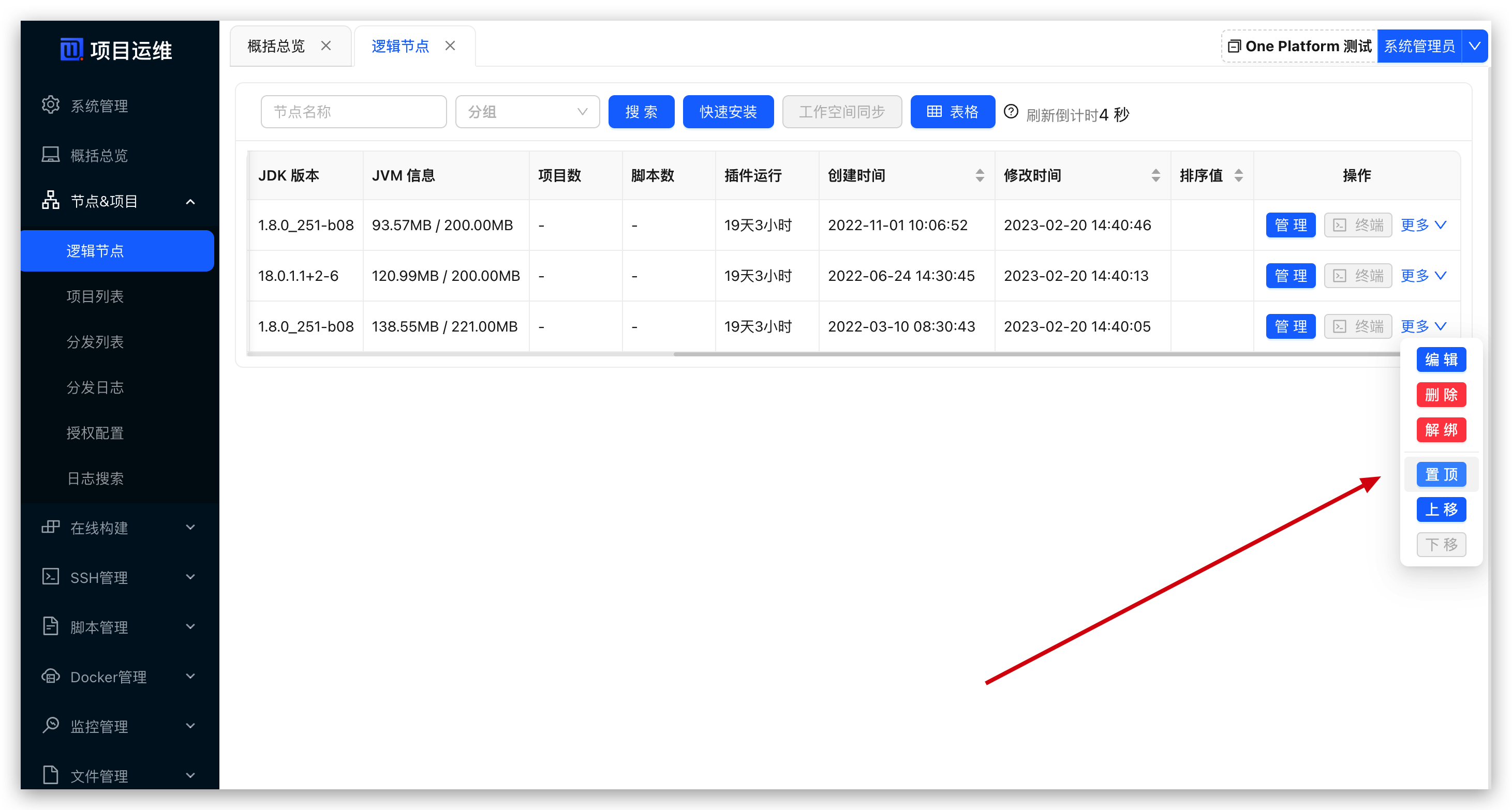Collapse the 节点&项目 sidebar section

coord(117,201)
